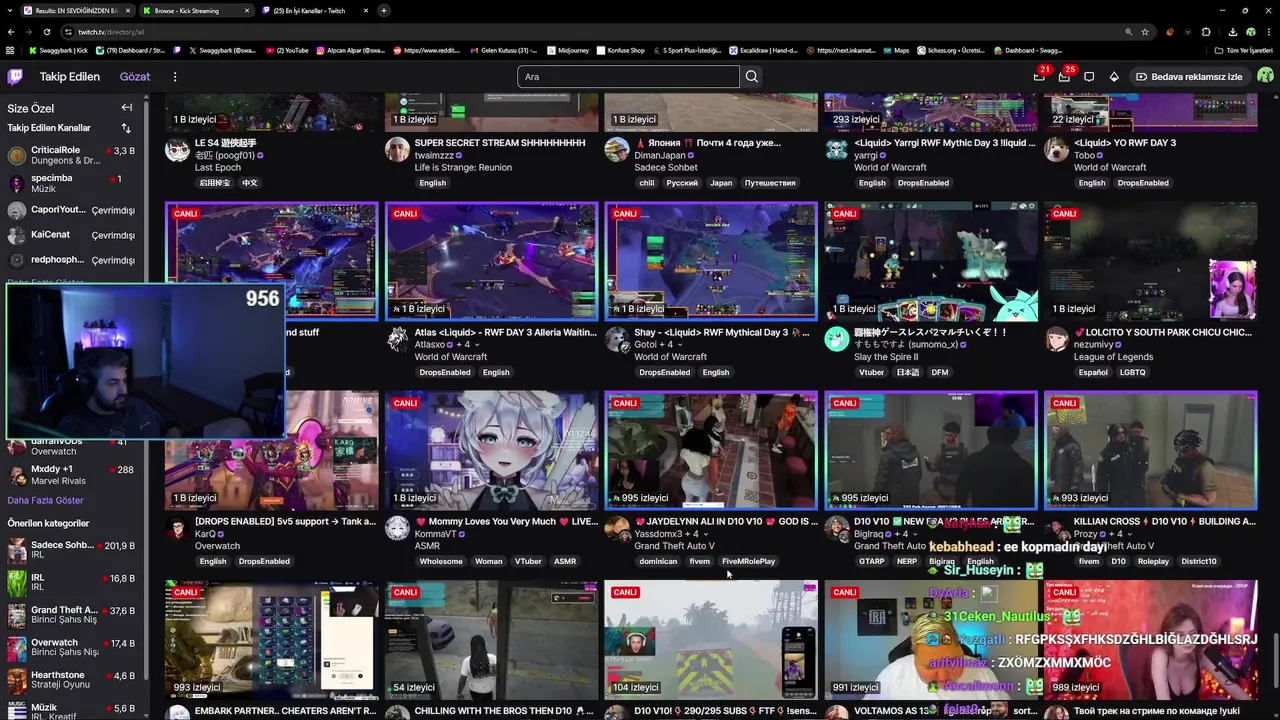Open a new browser tab

click(383, 10)
